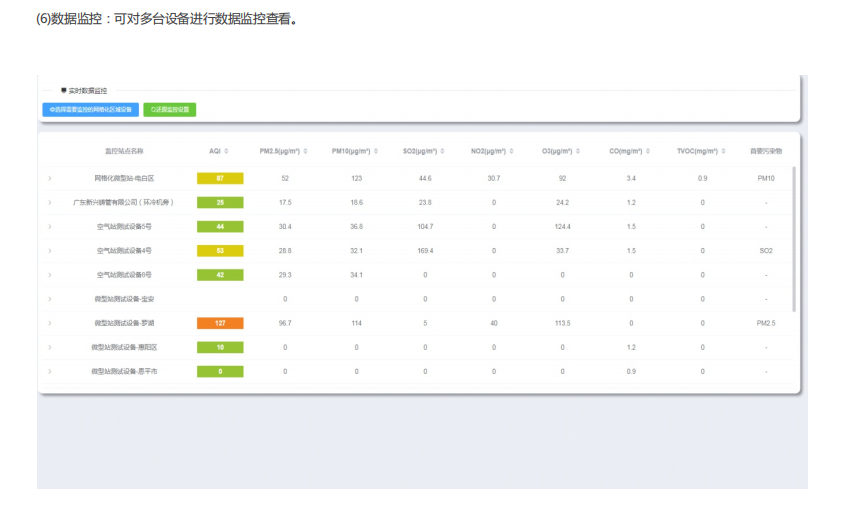This screenshot has width=846, height=521.
Task: Expand the 网格化微型站-电白区 row
Action: coord(49,178)
